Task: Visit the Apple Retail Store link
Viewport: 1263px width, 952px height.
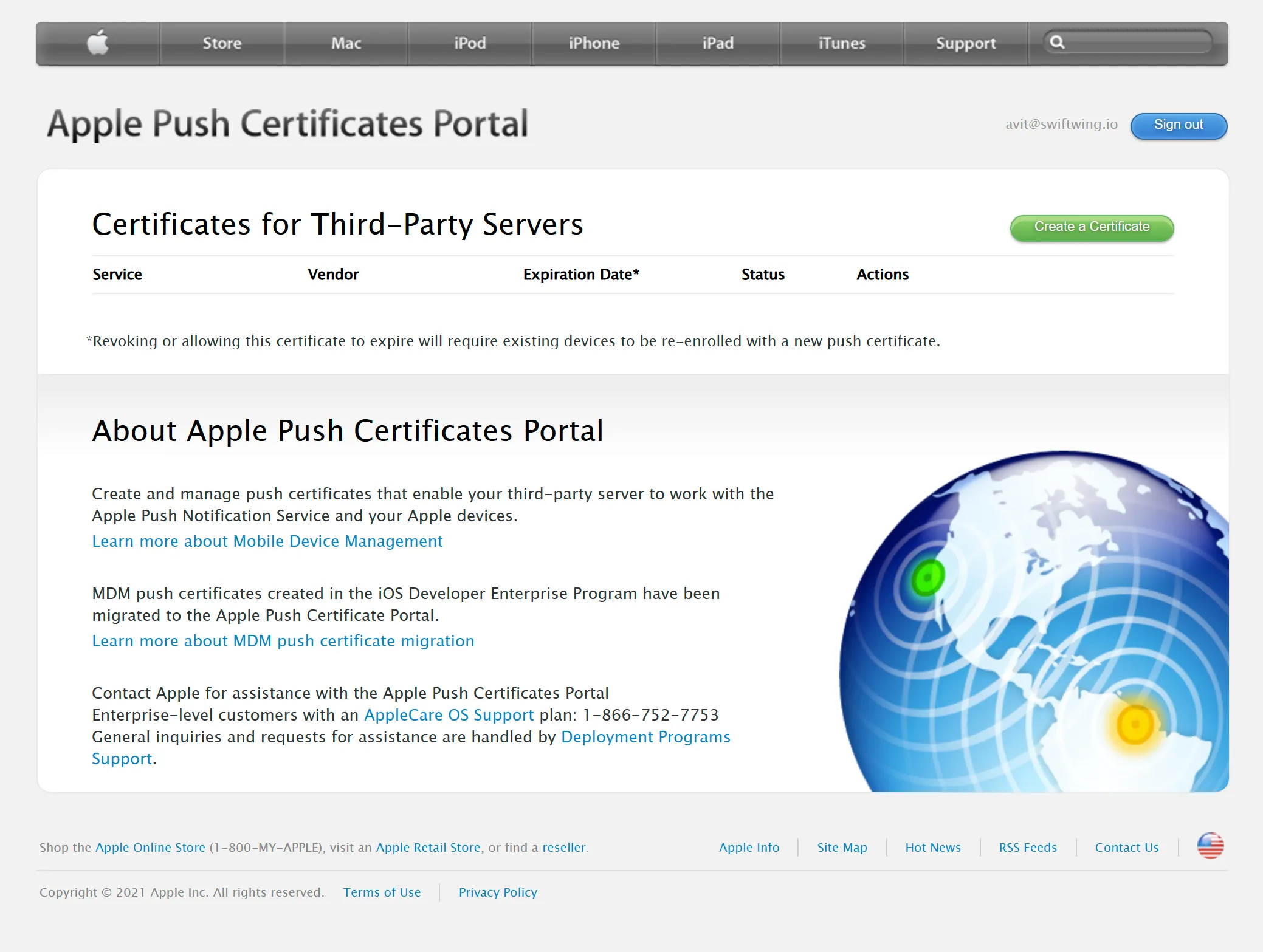Action: click(428, 848)
